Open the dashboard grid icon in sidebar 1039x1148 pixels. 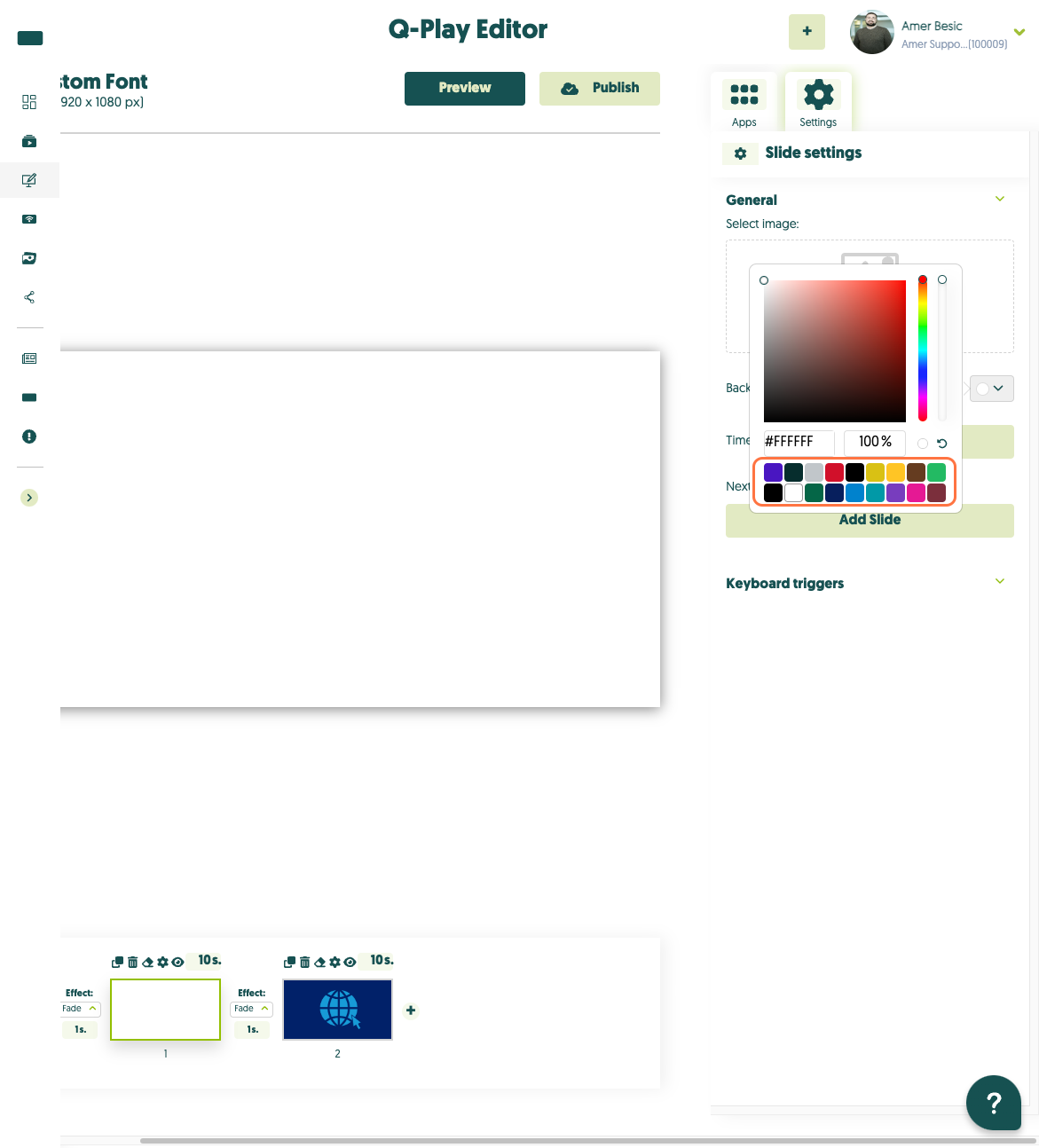[x=29, y=102]
